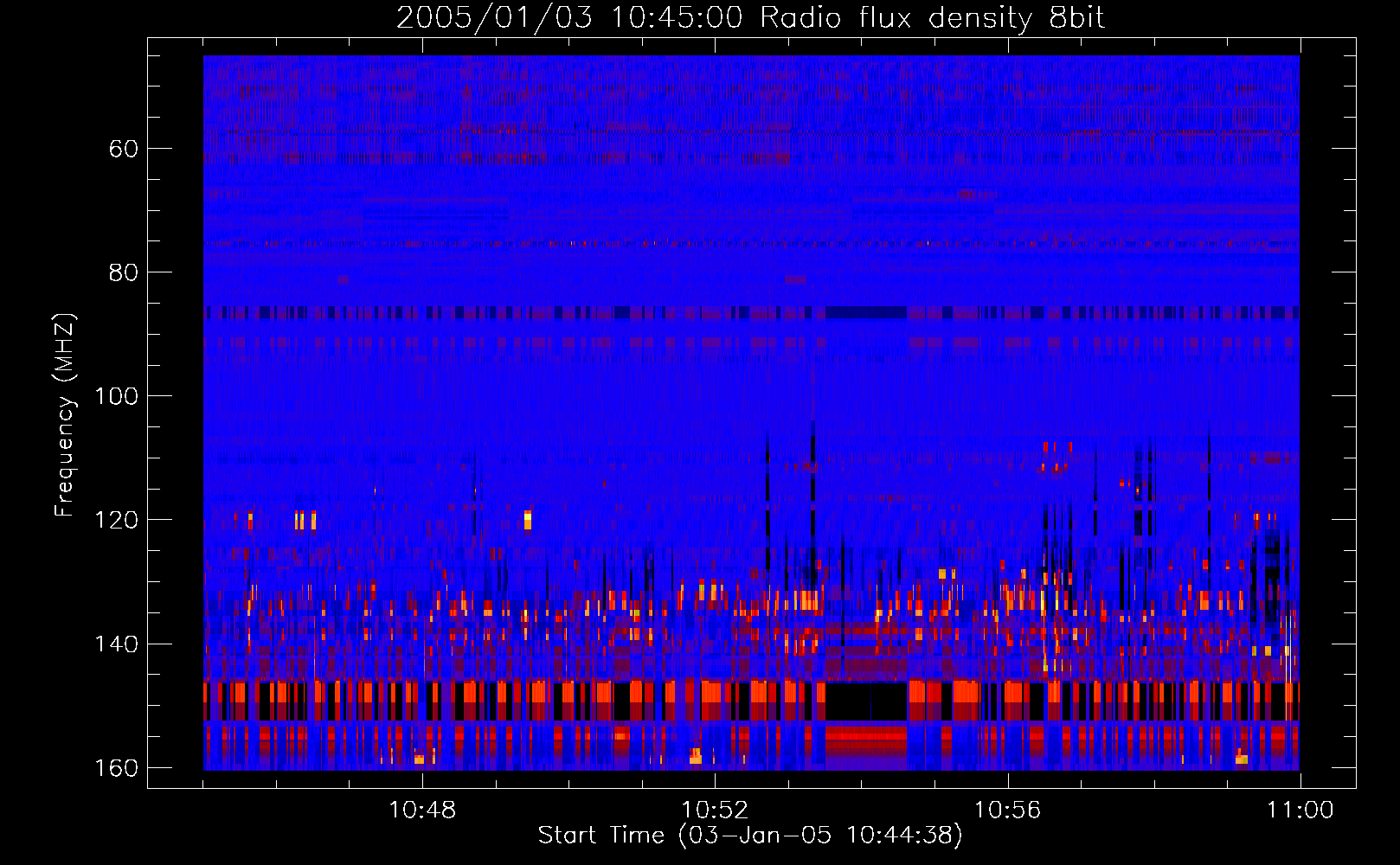Image resolution: width=1400 pixels, height=865 pixels.
Task: Click the 60 frequency tick label
Action: point(123,149)
